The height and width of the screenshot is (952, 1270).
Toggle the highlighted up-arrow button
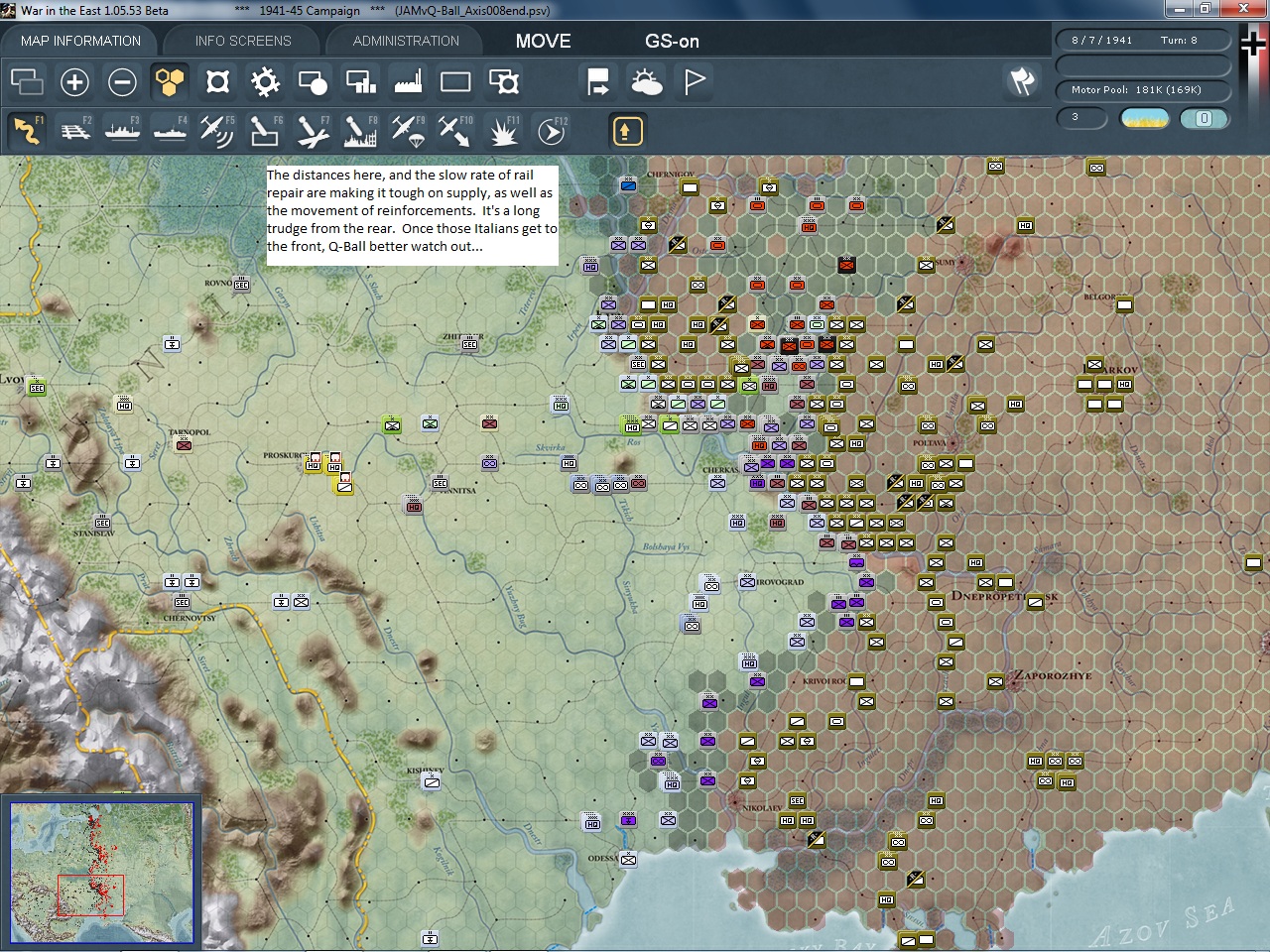pos(627,130)
